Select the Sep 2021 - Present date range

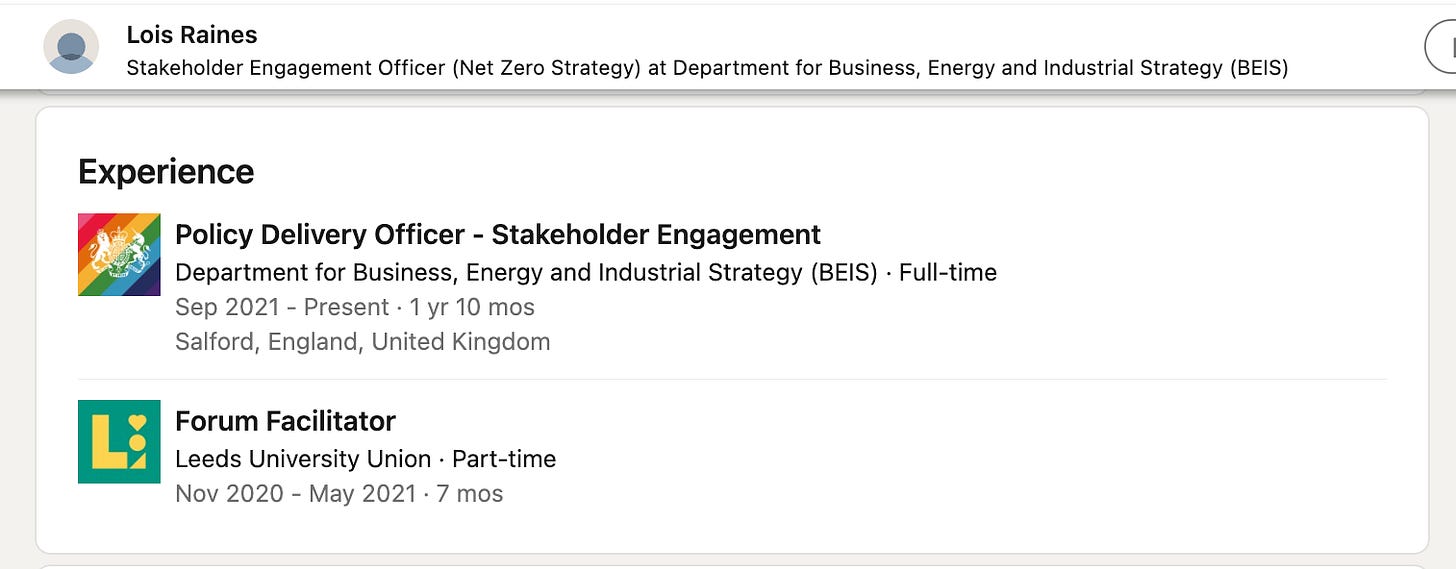point(282,307)
